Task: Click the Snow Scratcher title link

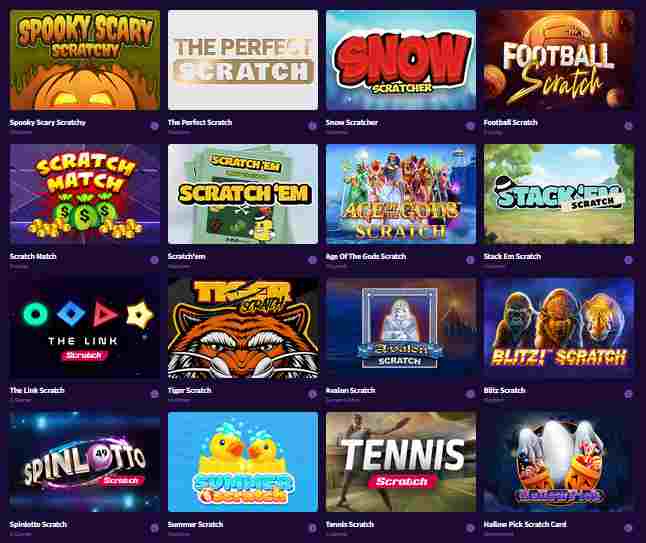Action: (351, 122)
